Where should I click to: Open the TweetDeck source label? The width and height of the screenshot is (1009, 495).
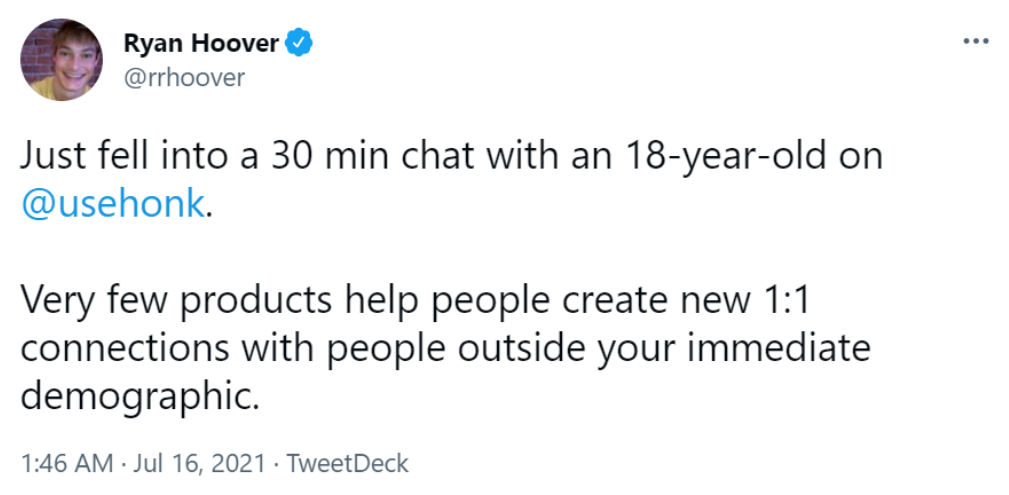[348, 463]
